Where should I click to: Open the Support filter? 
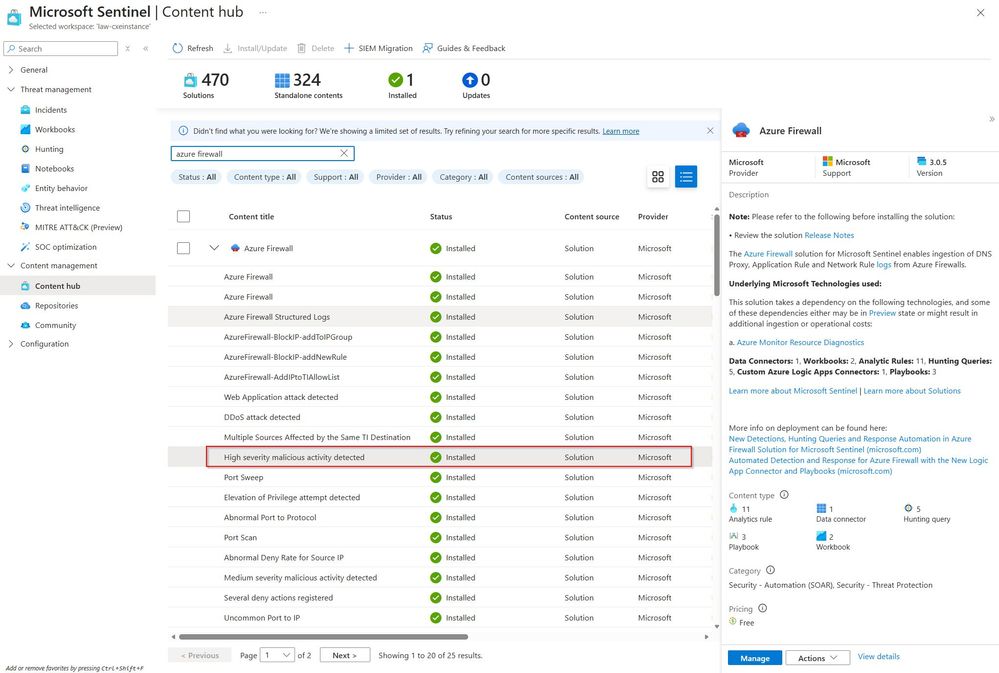click(335, 177)
